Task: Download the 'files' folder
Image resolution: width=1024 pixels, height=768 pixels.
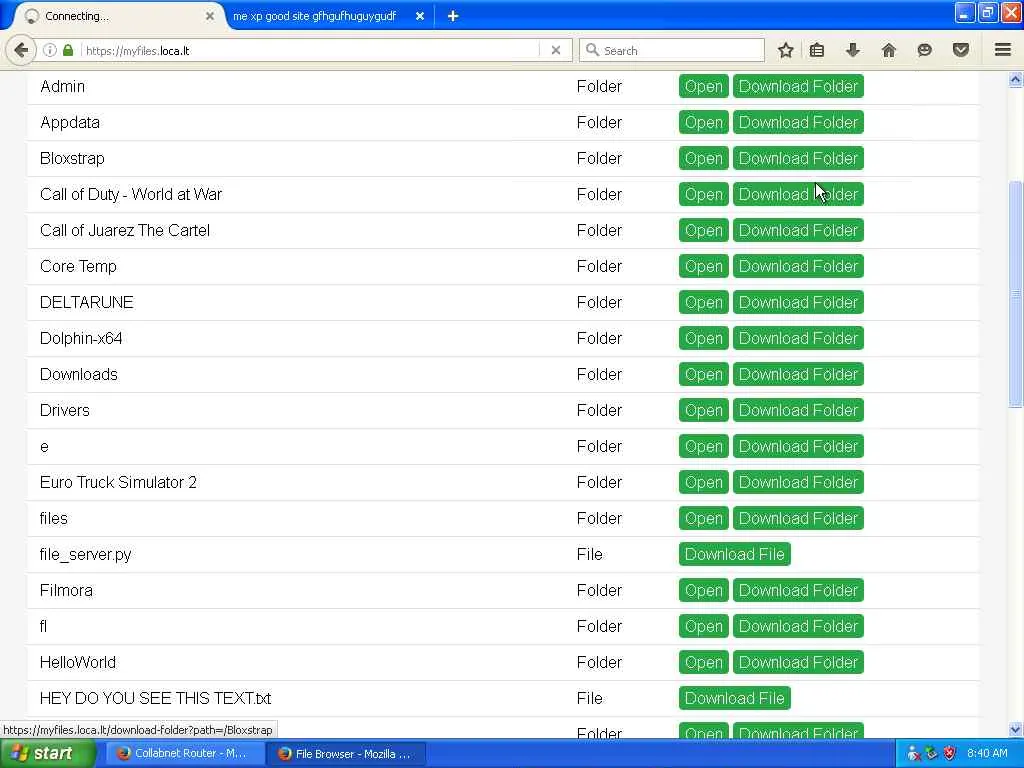Action: pyautogui.click(x=798, y=518)
